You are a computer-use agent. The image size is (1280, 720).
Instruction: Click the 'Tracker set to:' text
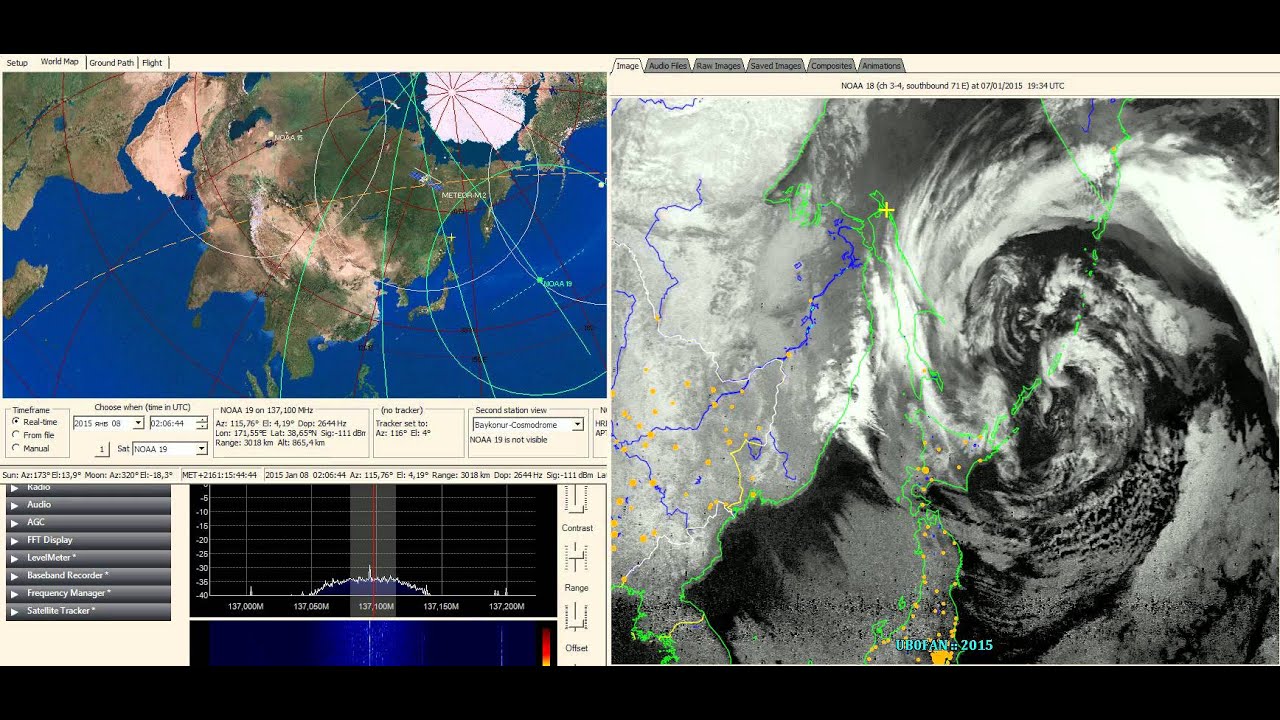point(401,423)
